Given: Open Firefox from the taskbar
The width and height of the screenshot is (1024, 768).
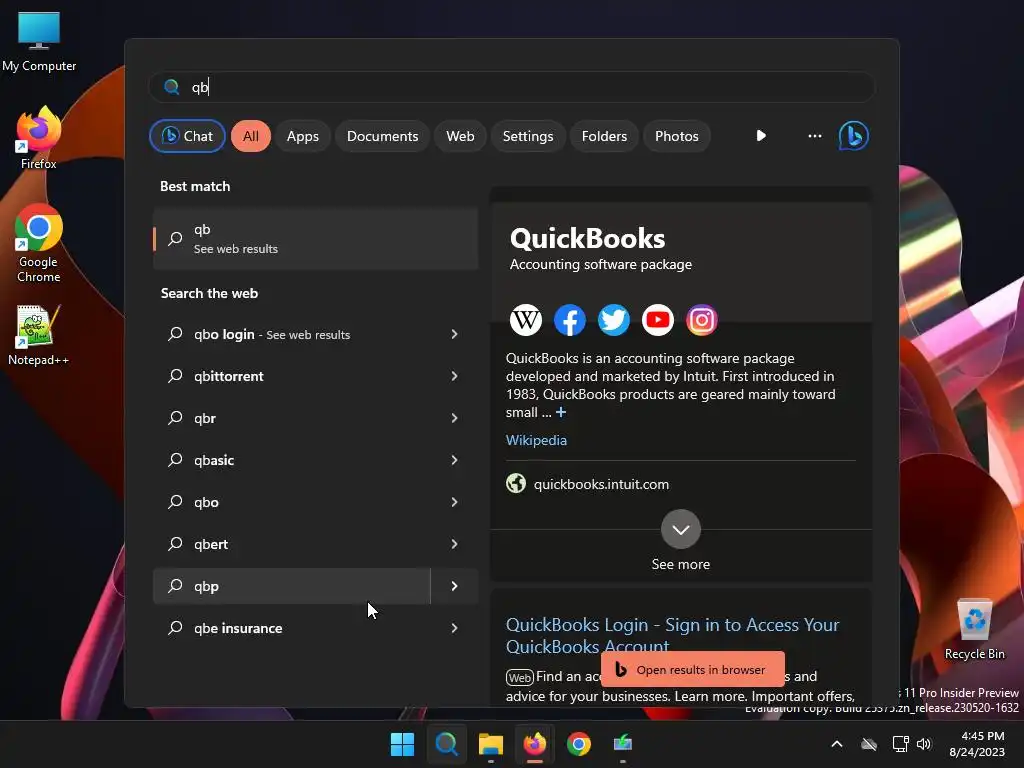Looking at the screenshot, I should [535, 744].
